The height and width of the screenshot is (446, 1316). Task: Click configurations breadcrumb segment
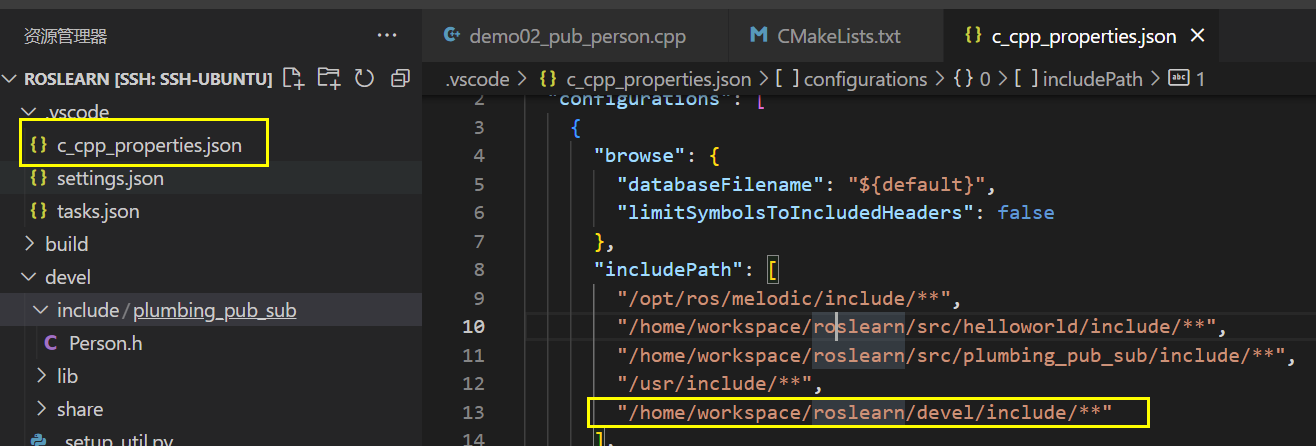point(865,79)
